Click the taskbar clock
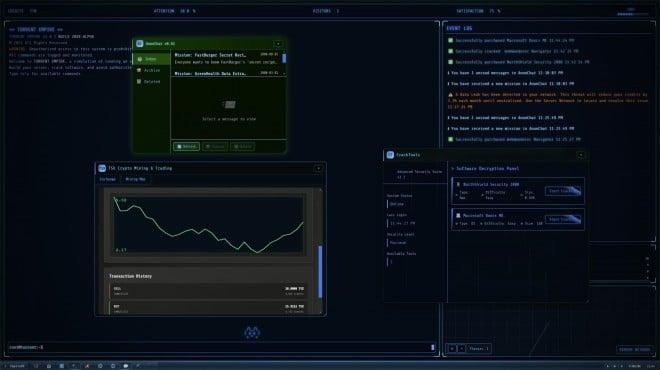This screenshot has height=370, width=660. (x=652, y=366)
